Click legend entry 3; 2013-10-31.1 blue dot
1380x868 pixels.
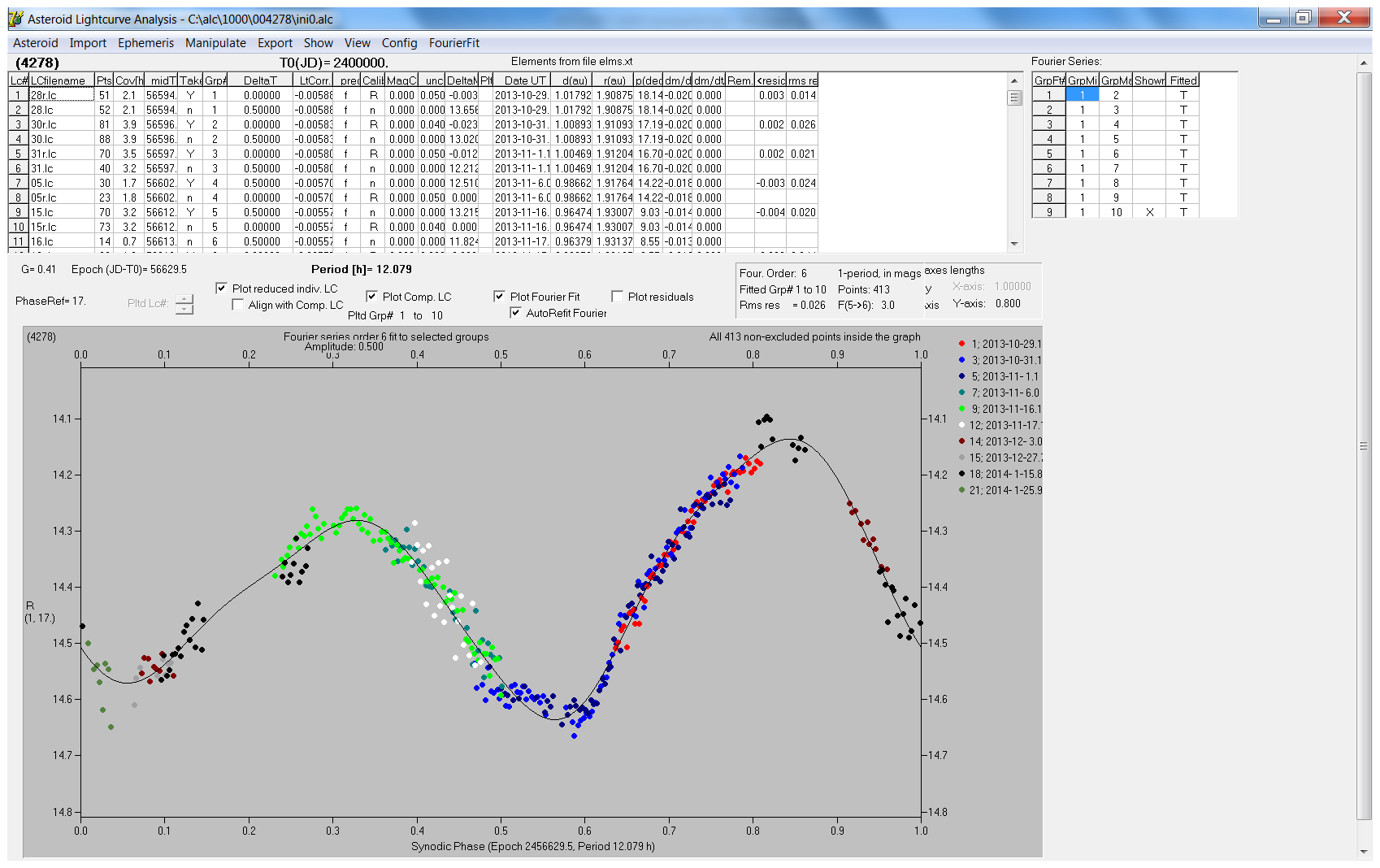point(961,360)
